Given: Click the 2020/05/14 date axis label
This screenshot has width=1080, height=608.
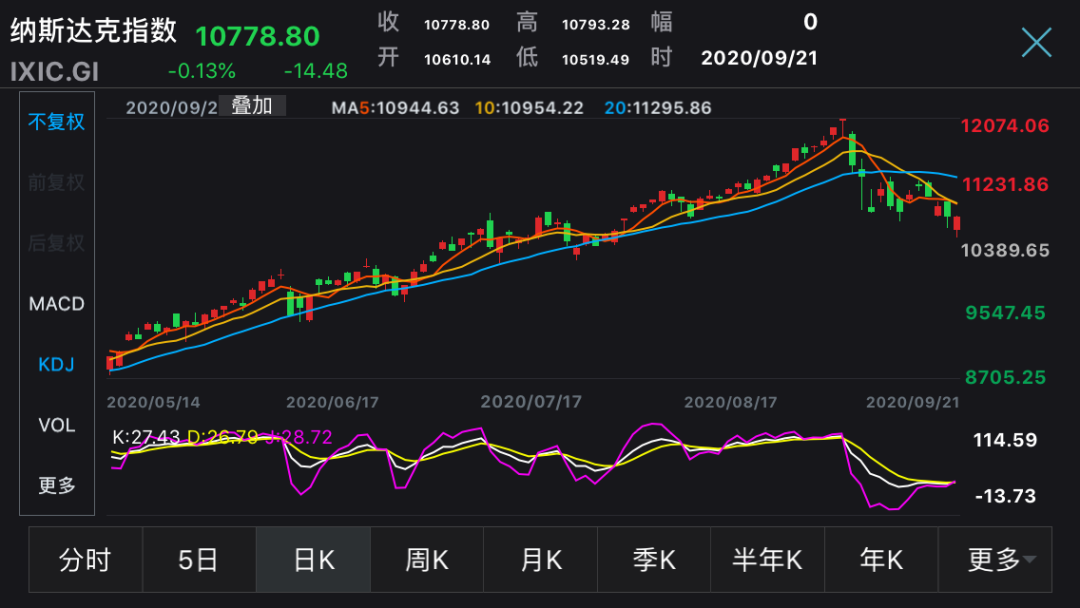Looking at the screenshot, I should click(154, 402).
